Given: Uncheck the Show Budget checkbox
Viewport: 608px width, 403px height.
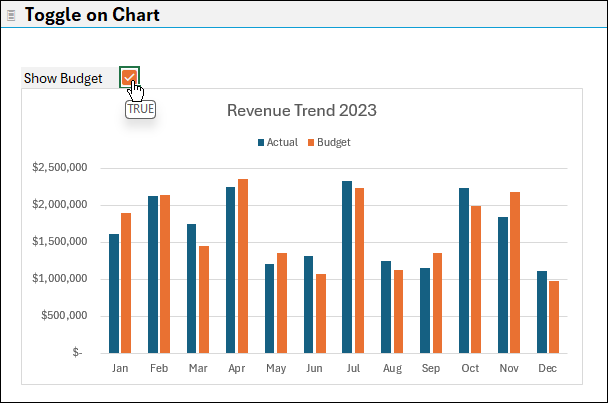Looking at the screenshot, I should [129, 78].
